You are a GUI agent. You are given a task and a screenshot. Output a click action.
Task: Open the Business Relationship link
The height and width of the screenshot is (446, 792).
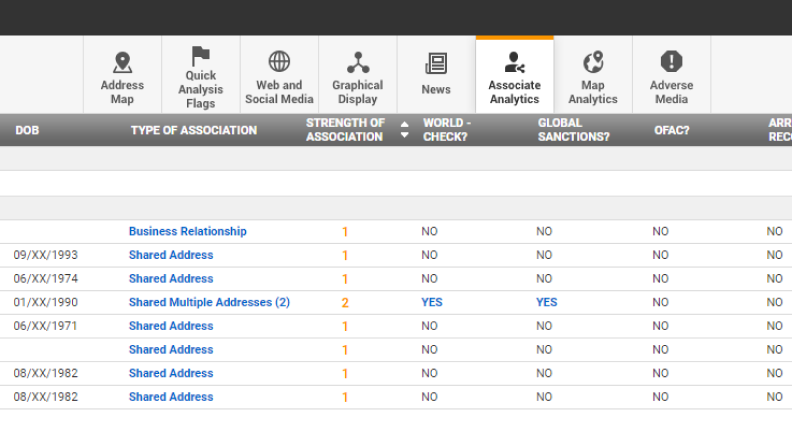click(187, 231)
